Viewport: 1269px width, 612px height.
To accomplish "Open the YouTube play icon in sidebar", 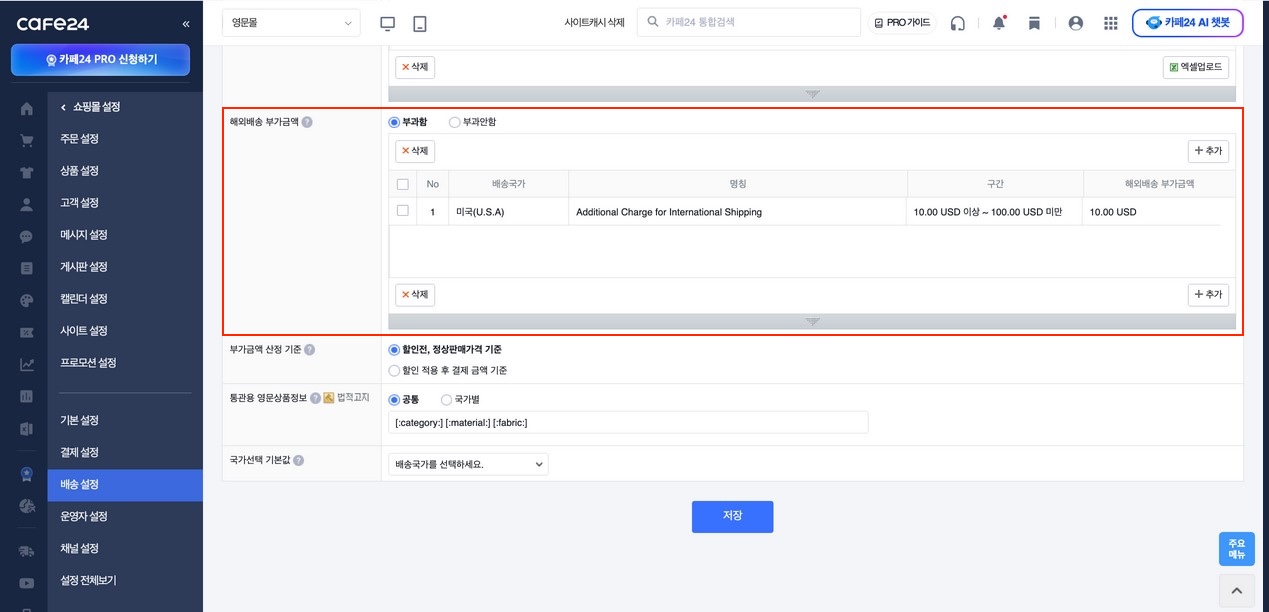I will pyautogui.click(x=27, y=583).
